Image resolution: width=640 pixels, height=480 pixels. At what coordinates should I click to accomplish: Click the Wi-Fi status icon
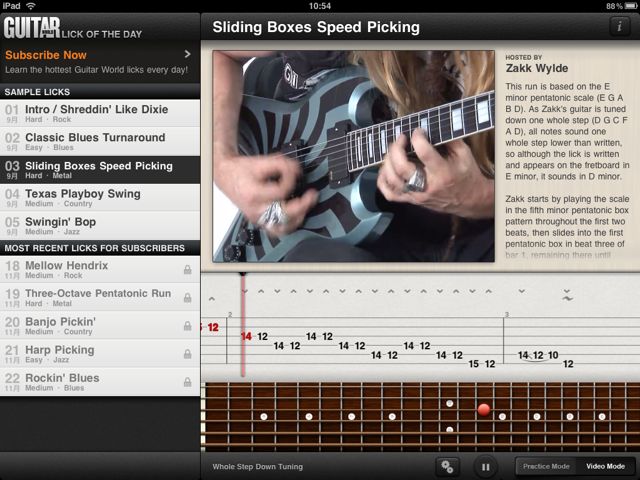click(31, 6)
